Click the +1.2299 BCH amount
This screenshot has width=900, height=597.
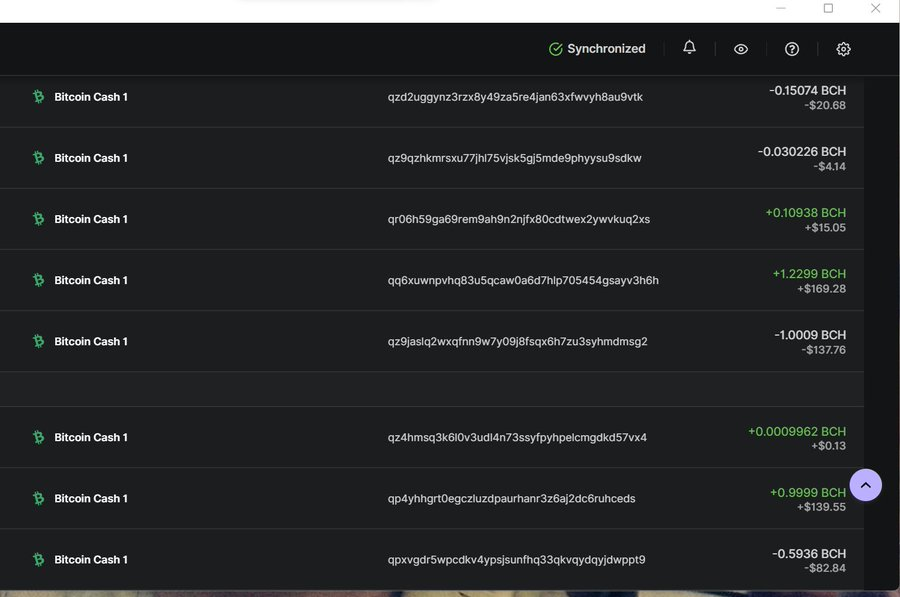[809, 274]
